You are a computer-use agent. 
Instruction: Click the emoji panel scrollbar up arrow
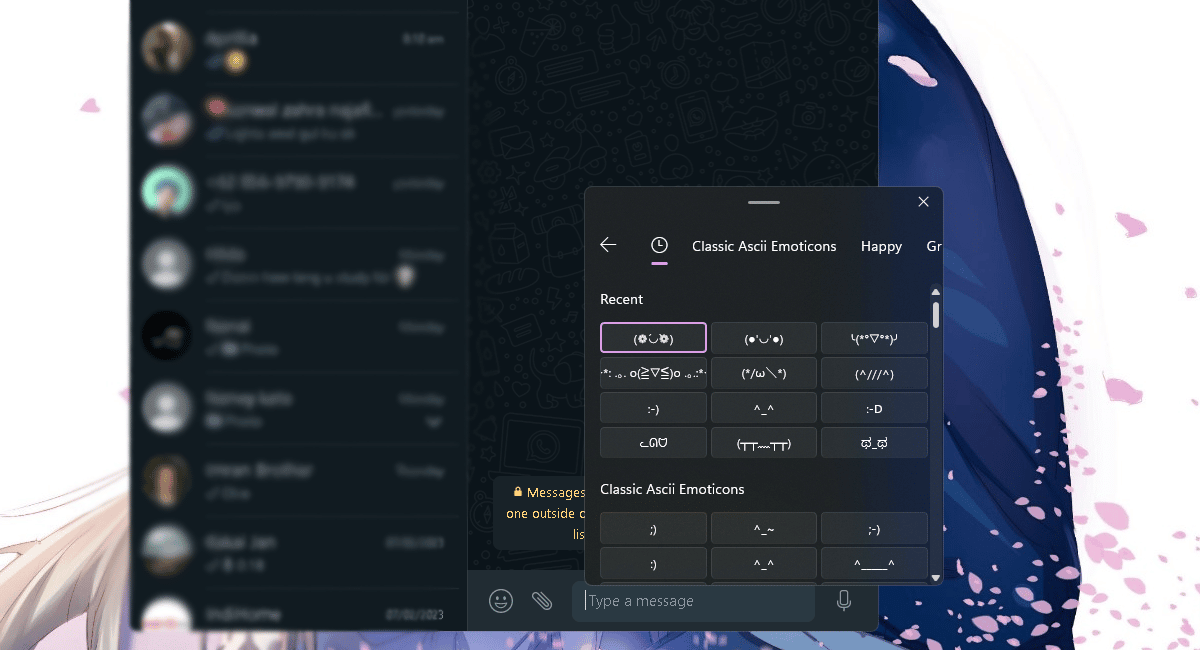(936, 292)
